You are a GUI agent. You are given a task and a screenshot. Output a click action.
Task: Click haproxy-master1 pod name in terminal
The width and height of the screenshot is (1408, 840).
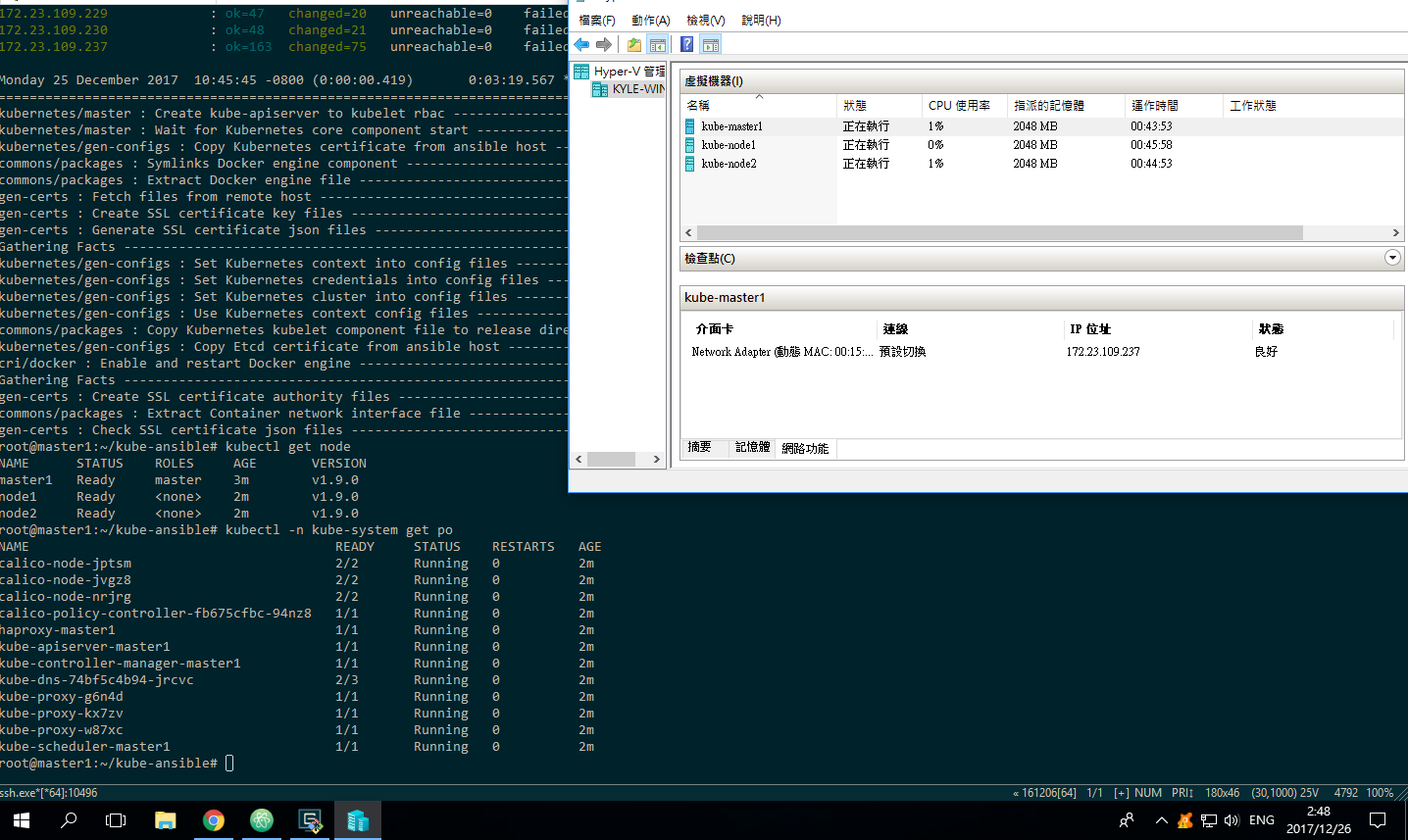click(x=58, y=630)
